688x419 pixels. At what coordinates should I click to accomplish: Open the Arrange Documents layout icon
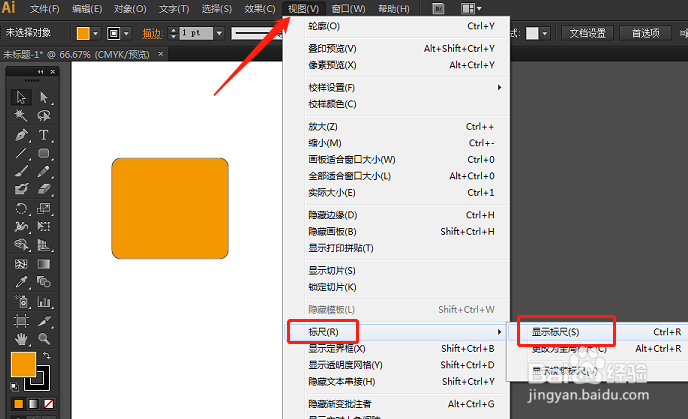(468, 8)
